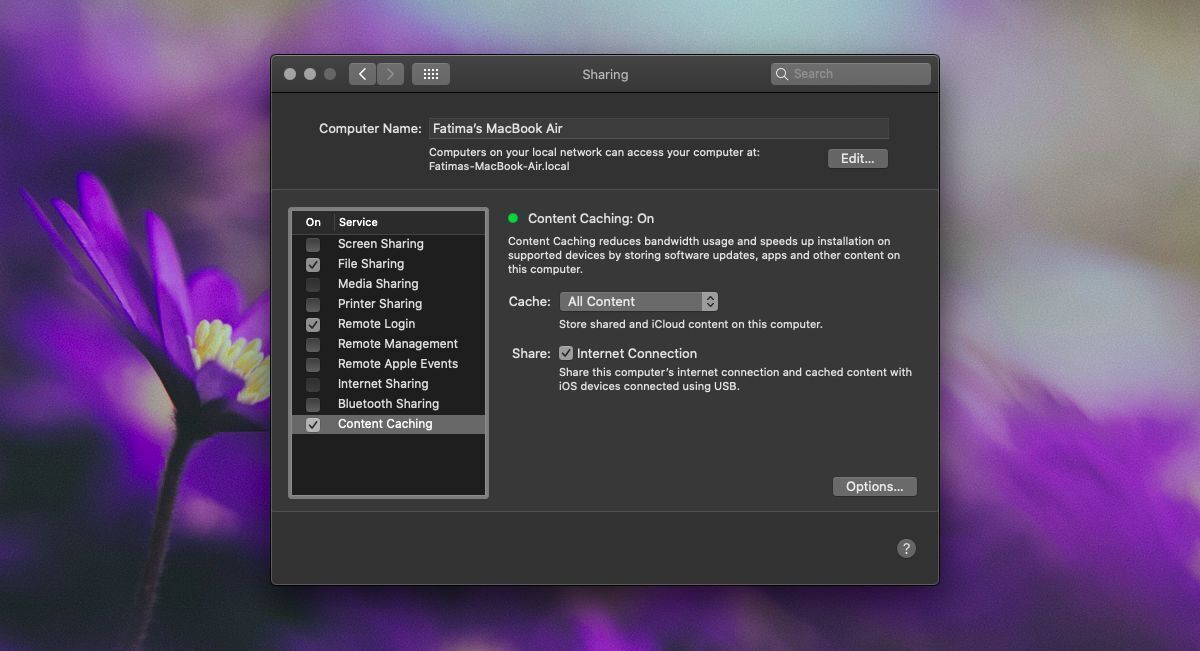Show all preferences via the grid icon
Screen dimensions: 1200x651
coord(431,74)
